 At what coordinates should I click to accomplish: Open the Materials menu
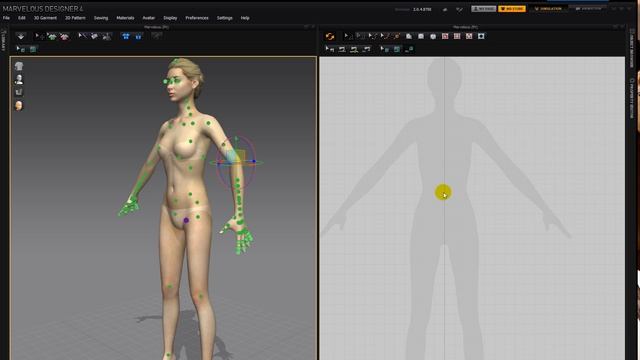click(125, 18)
